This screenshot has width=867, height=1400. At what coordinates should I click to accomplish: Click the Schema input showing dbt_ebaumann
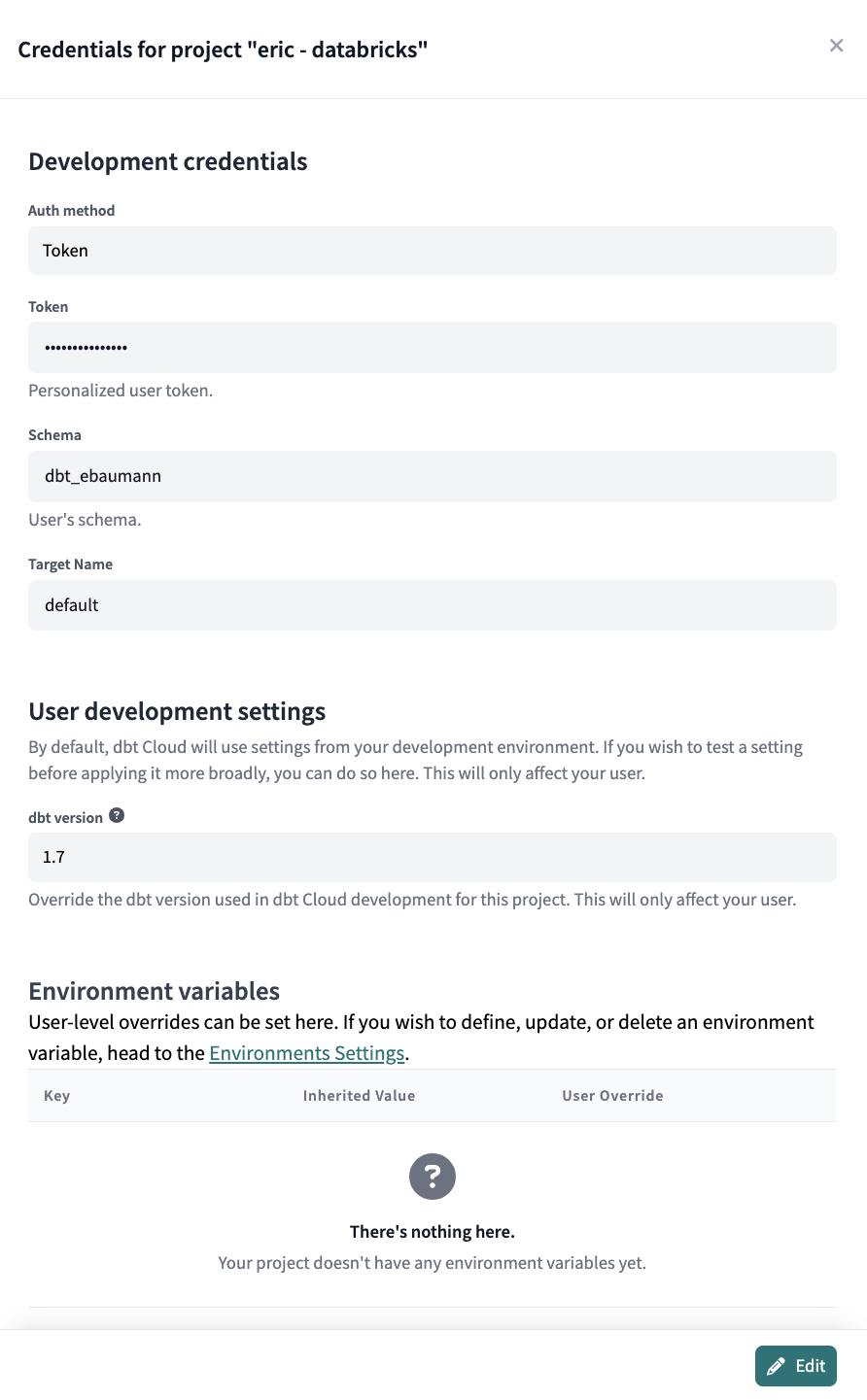pyautogui.click(x=432, y=476)
